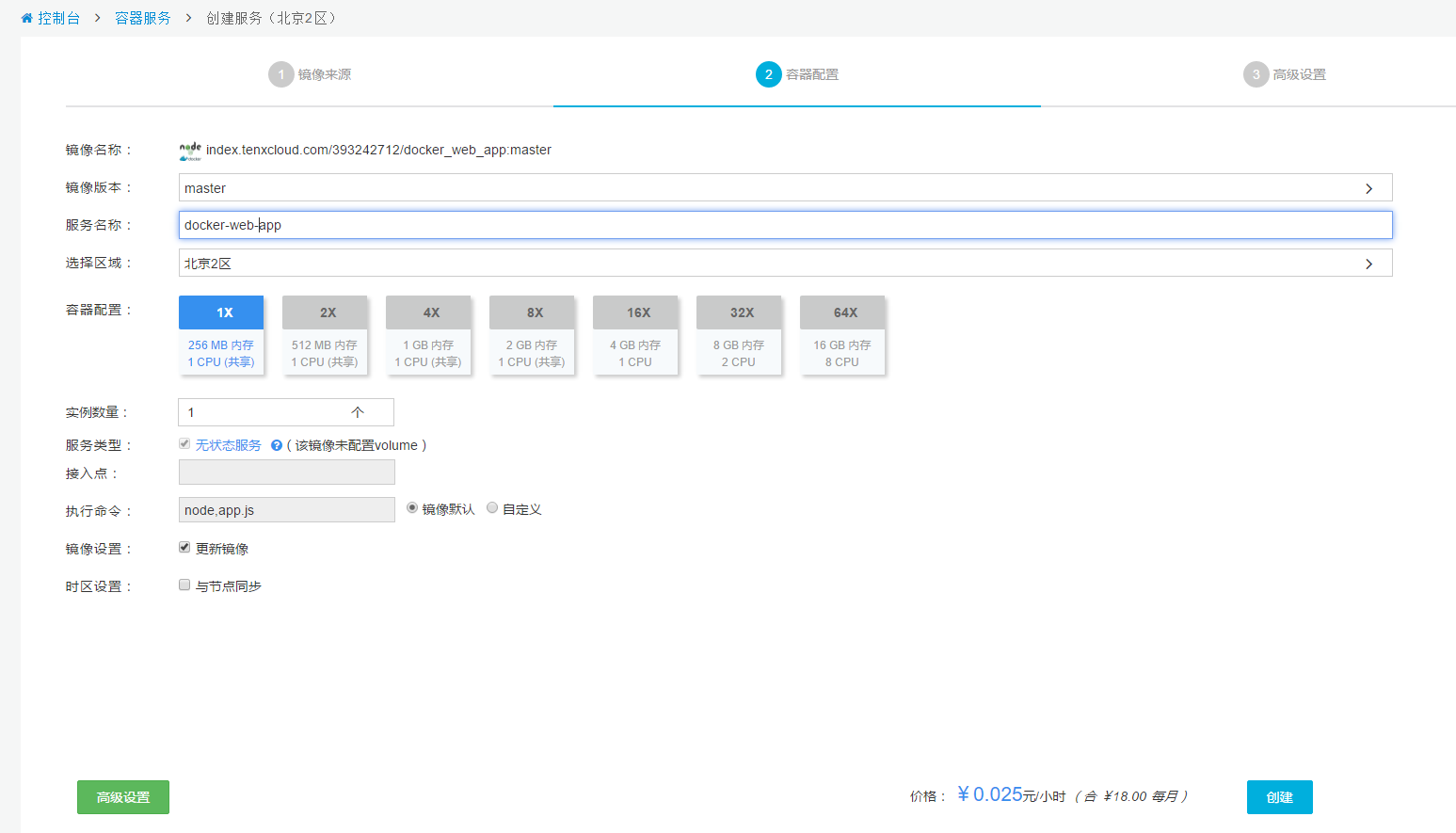Open 容器服务 breadcrumb link
This screenshot has width=1456, height=833.
coord(143,18)
